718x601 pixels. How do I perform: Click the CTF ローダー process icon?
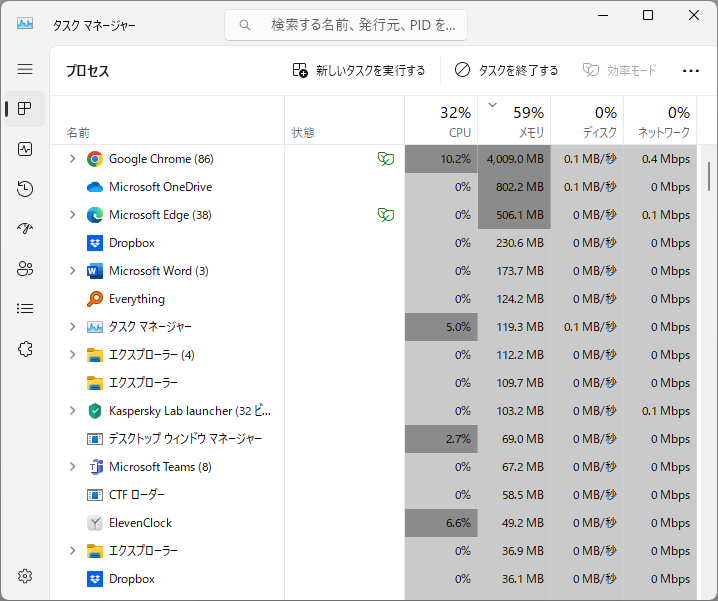(x=95, y=495)
